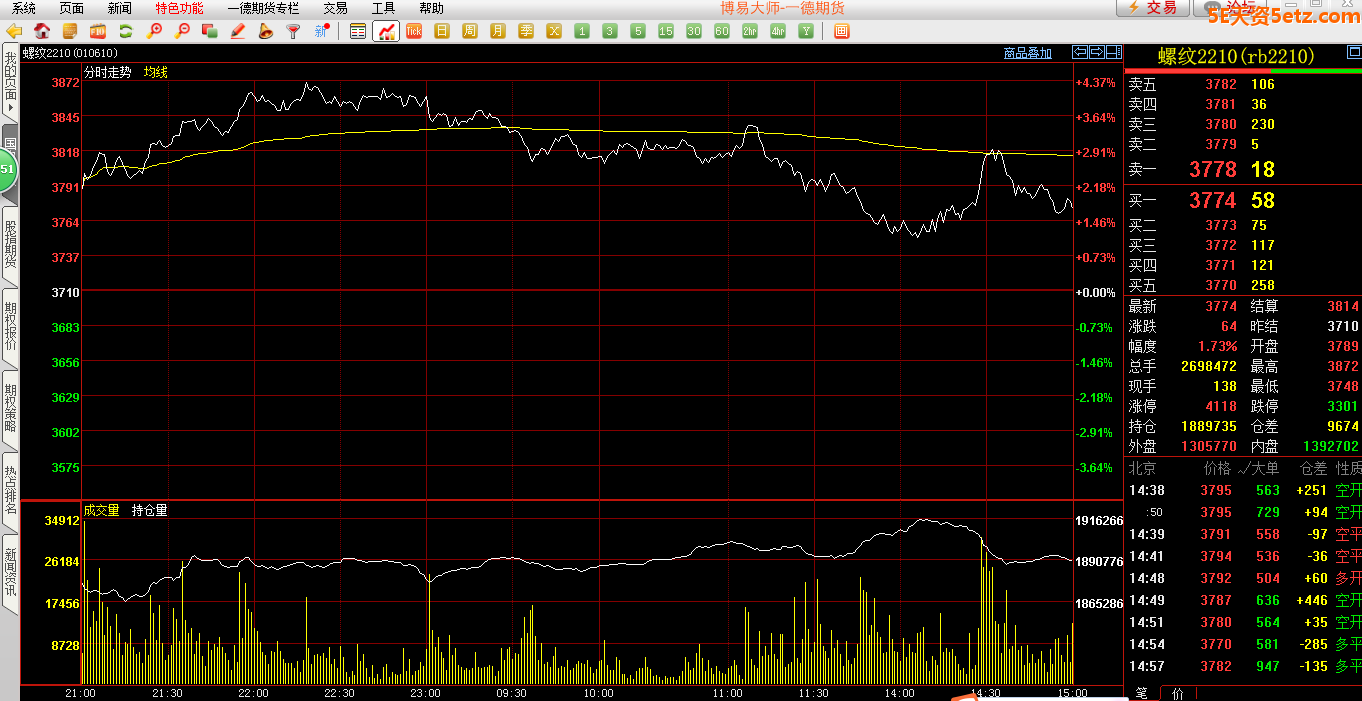Switch to Tick chart view
This screenshot has width=1362, height=701.
[x=414, y=31]
